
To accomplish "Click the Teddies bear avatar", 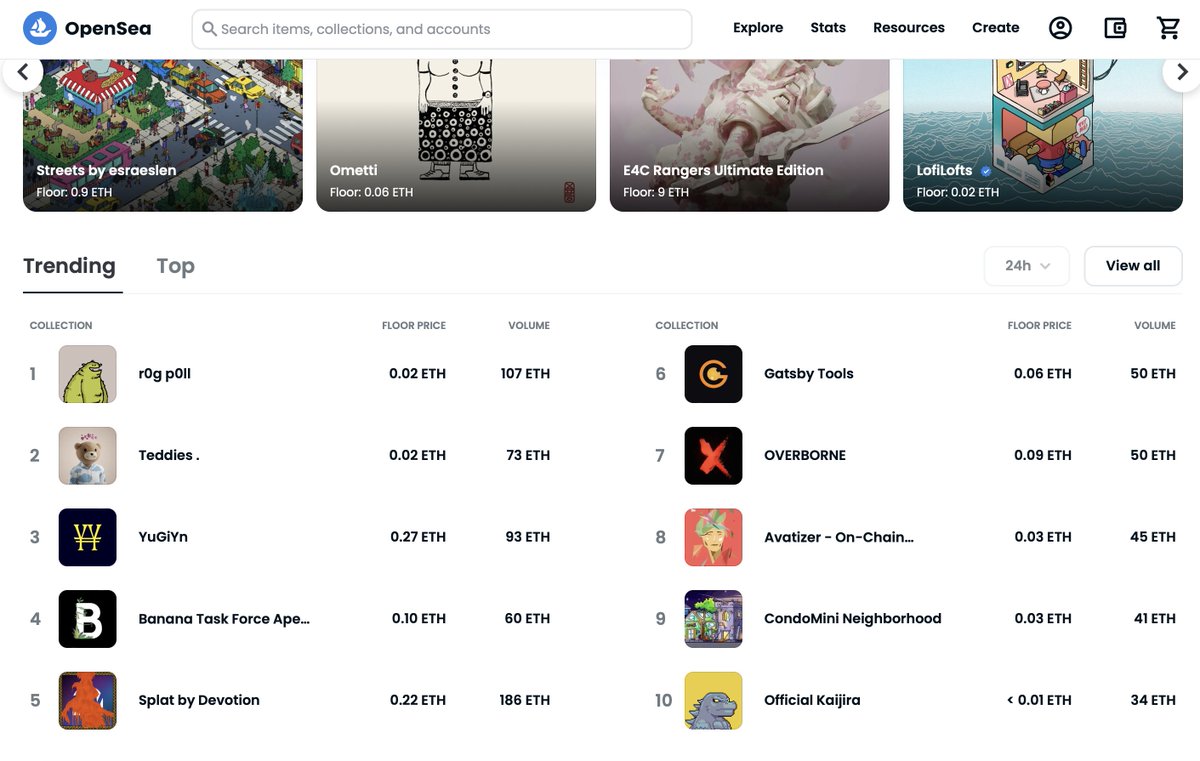I will pyautogui.click(x=88, y=456).
